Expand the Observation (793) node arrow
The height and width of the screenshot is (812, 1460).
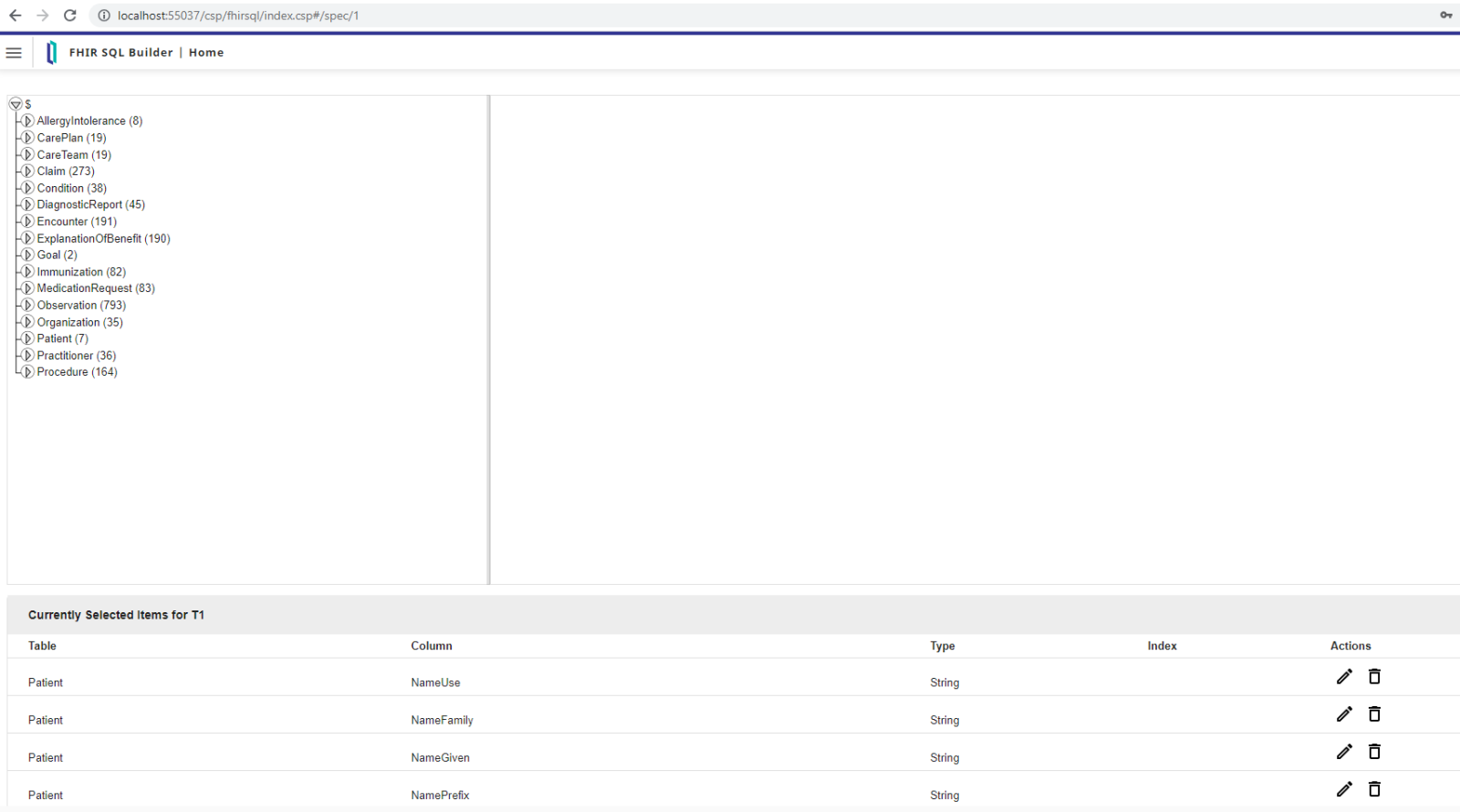click(x=28, y=306)
